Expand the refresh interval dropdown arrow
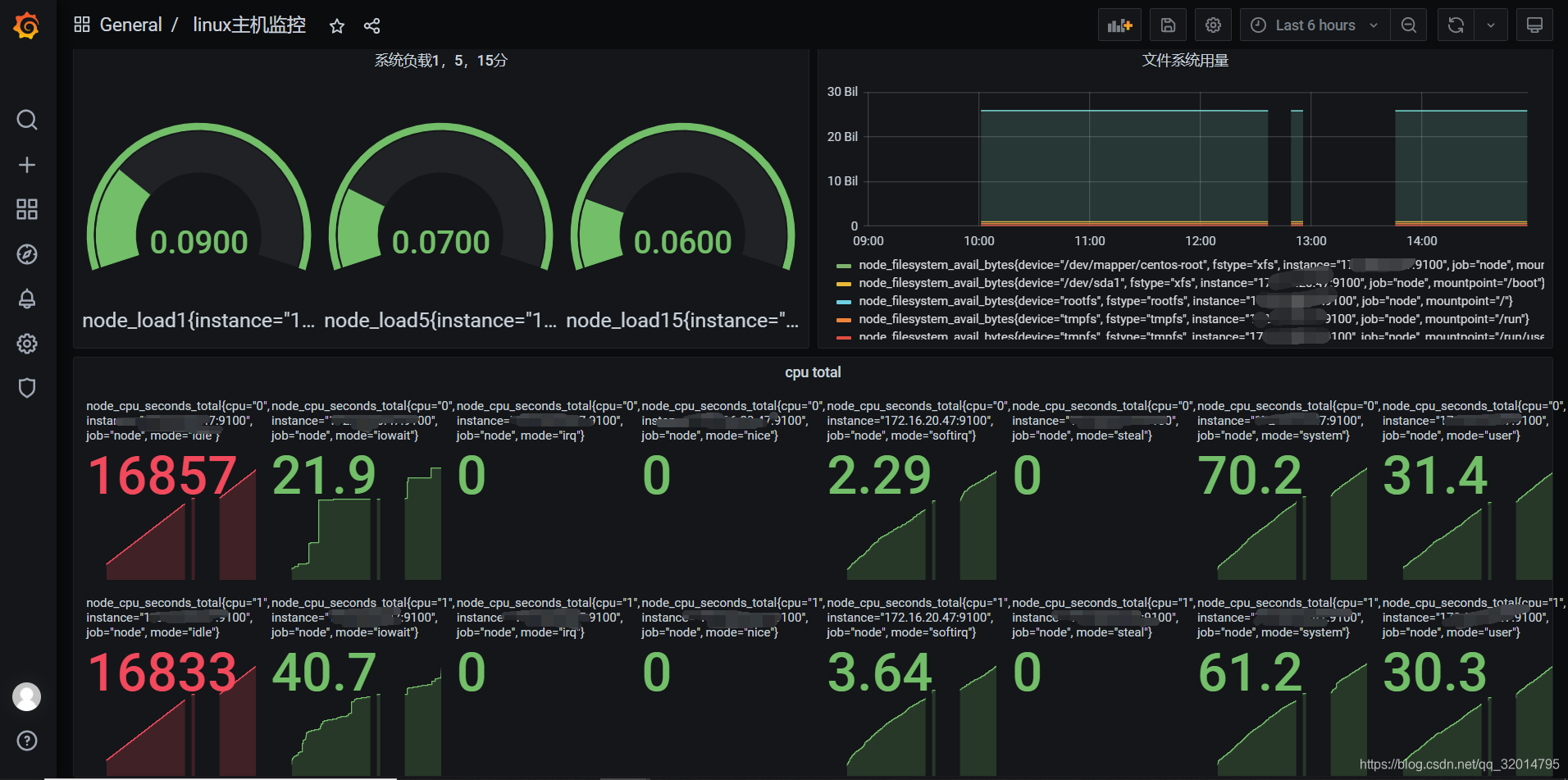Viewport: 1568px width, 780px height. [x=1491, y=25]
